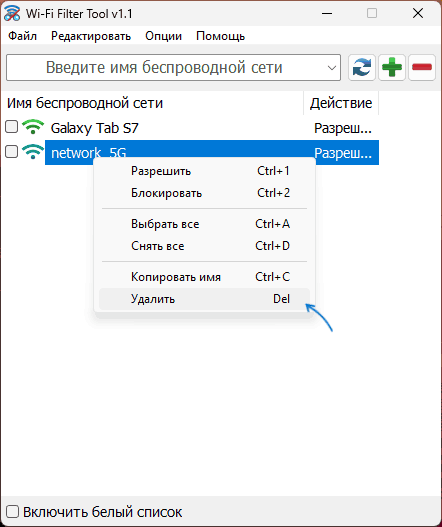Click the Wi-Fi signal icon next to Galaxy Tab S7

pos(33,127)
